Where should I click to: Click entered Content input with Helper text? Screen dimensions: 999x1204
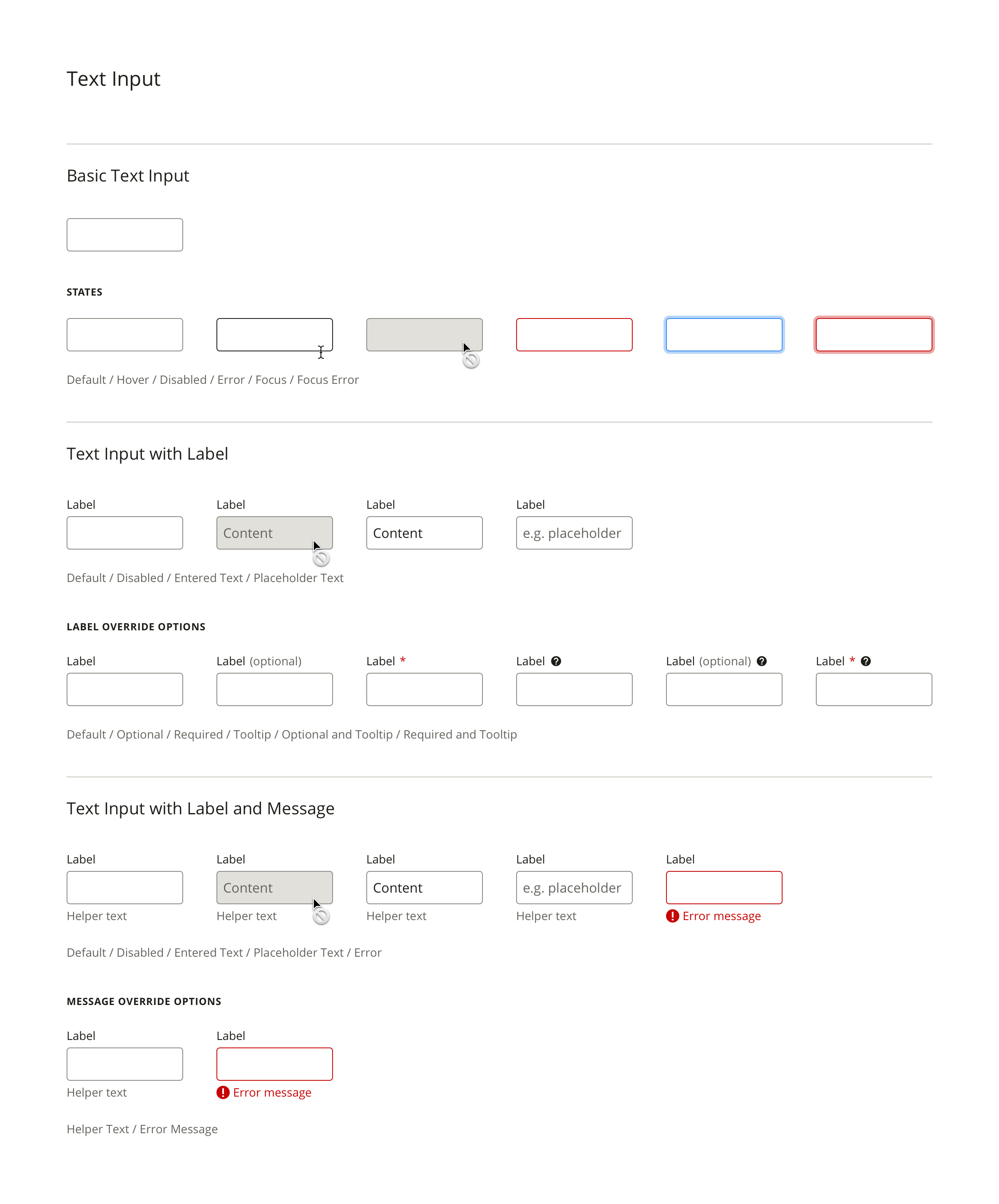pyautogui.click(x=424, y=888)
